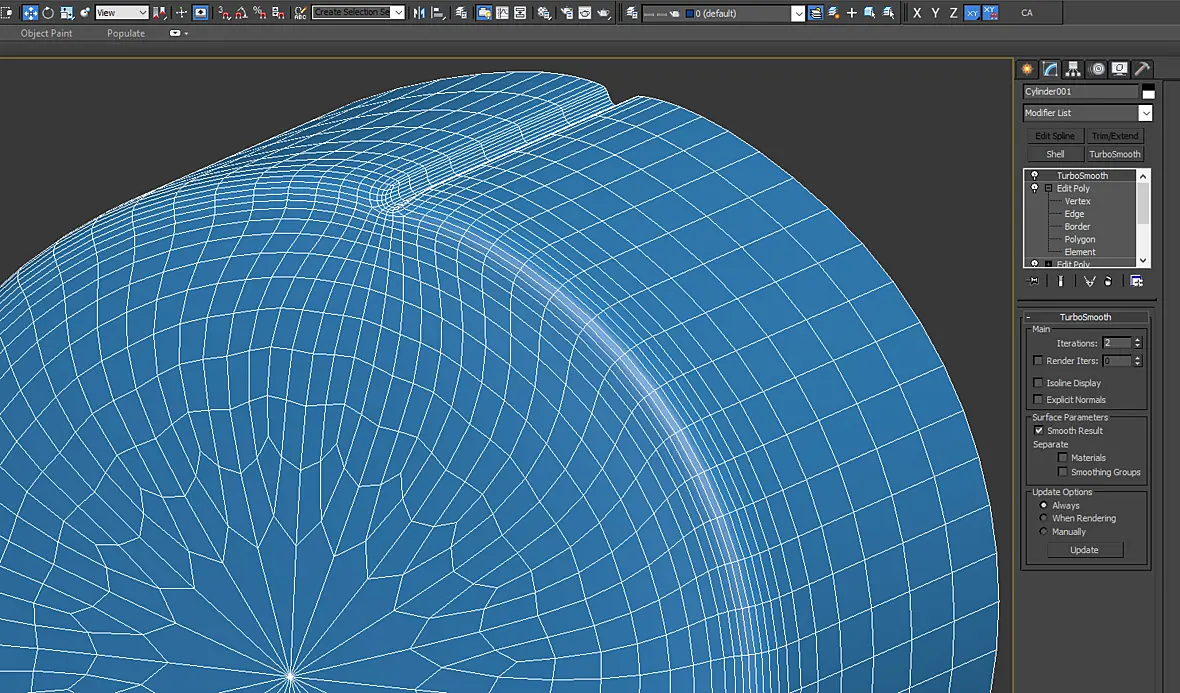Click Select Objects in Current Layer icon
This screenshot has height=693, width=1180.
tap(869, 13)
